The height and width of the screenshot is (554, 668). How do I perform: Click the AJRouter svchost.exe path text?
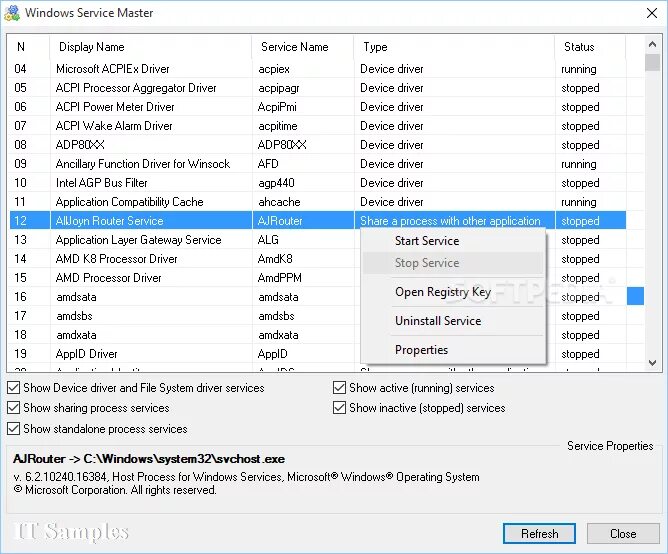(x=149, y=459)
